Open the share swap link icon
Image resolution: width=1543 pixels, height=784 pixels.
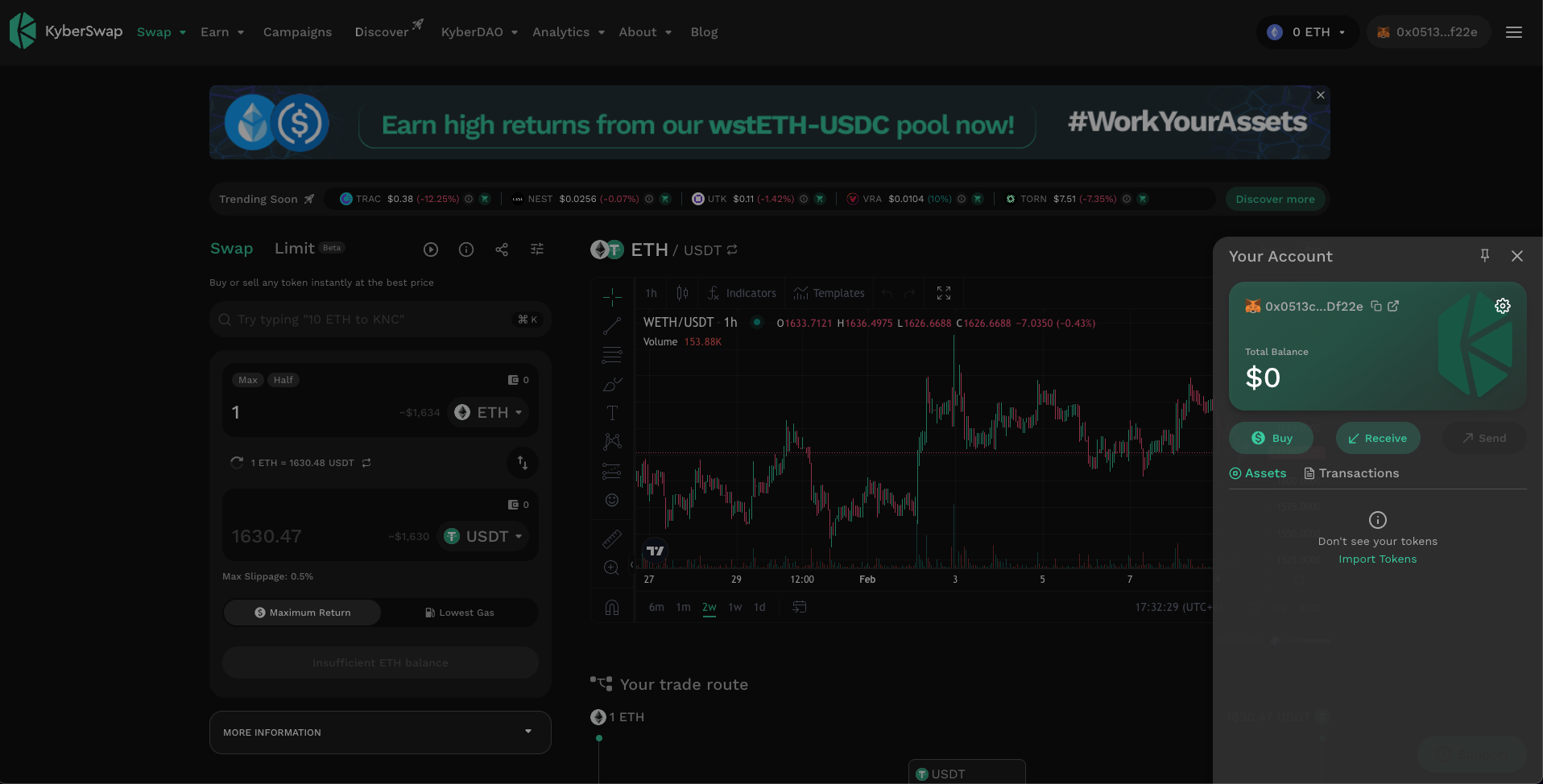coord(502,250)
